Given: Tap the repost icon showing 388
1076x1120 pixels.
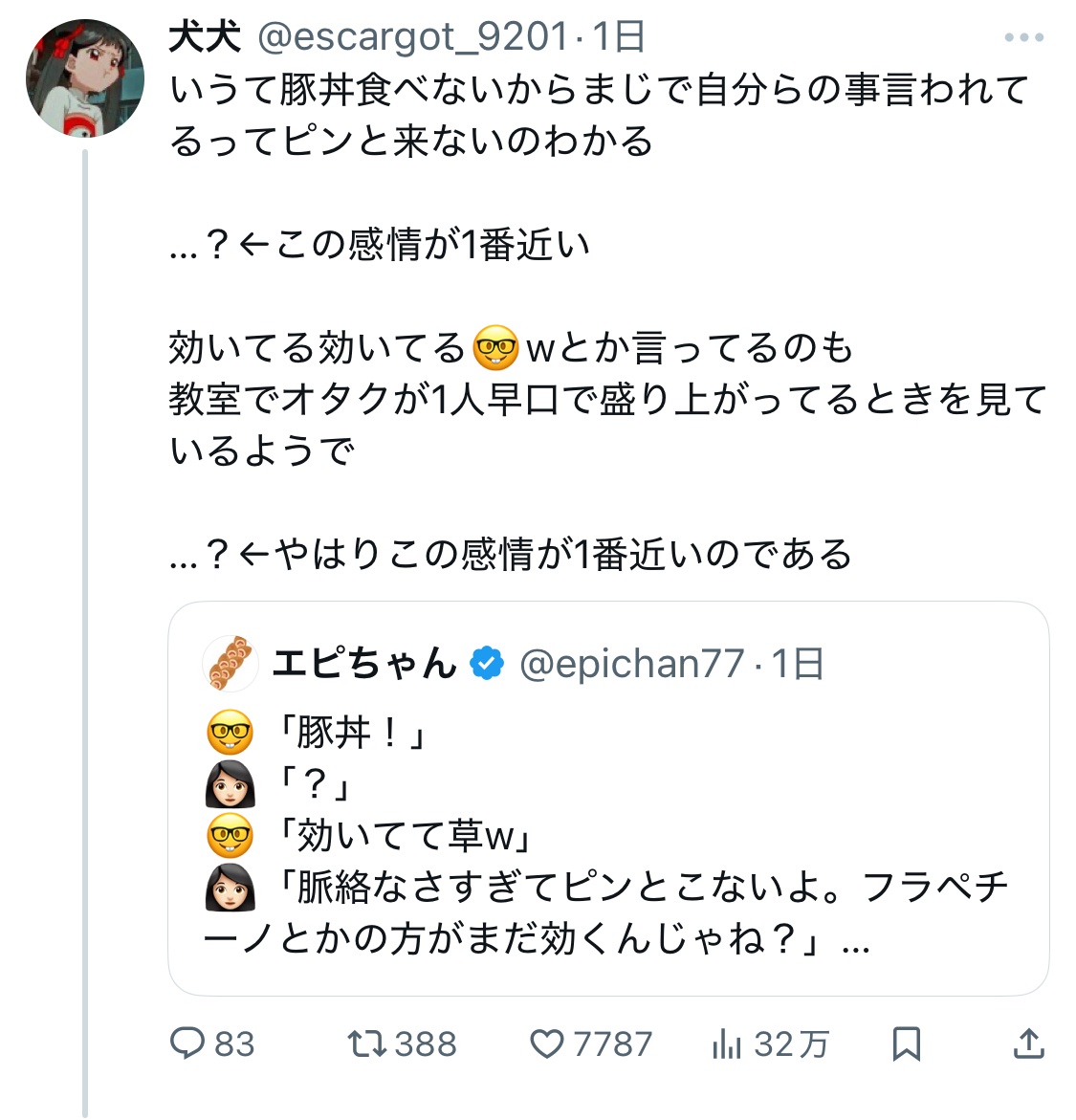Looking at the screenshot, I should coord(365,1043).
